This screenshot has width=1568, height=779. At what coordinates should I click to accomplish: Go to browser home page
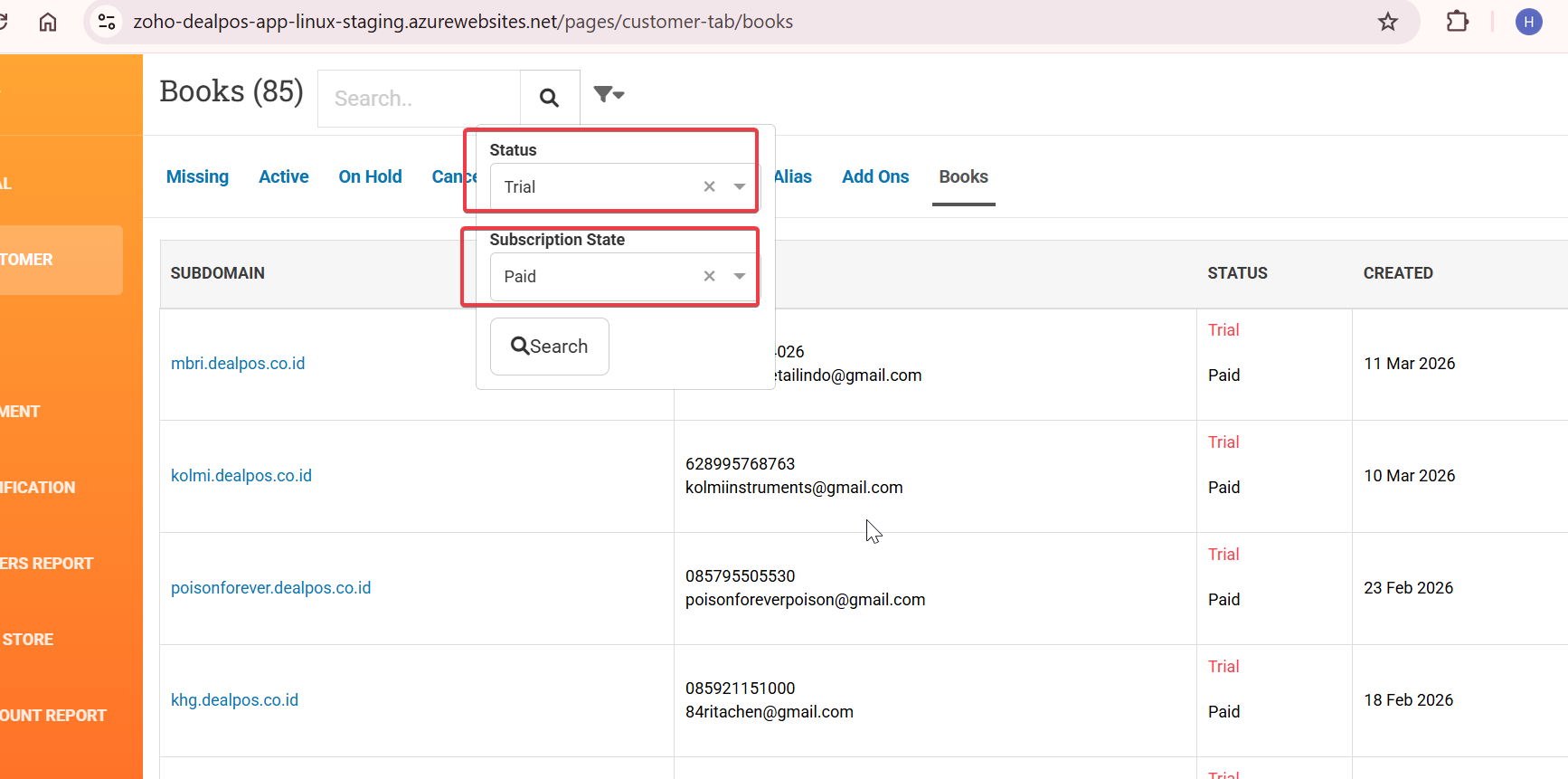[48, 22]
